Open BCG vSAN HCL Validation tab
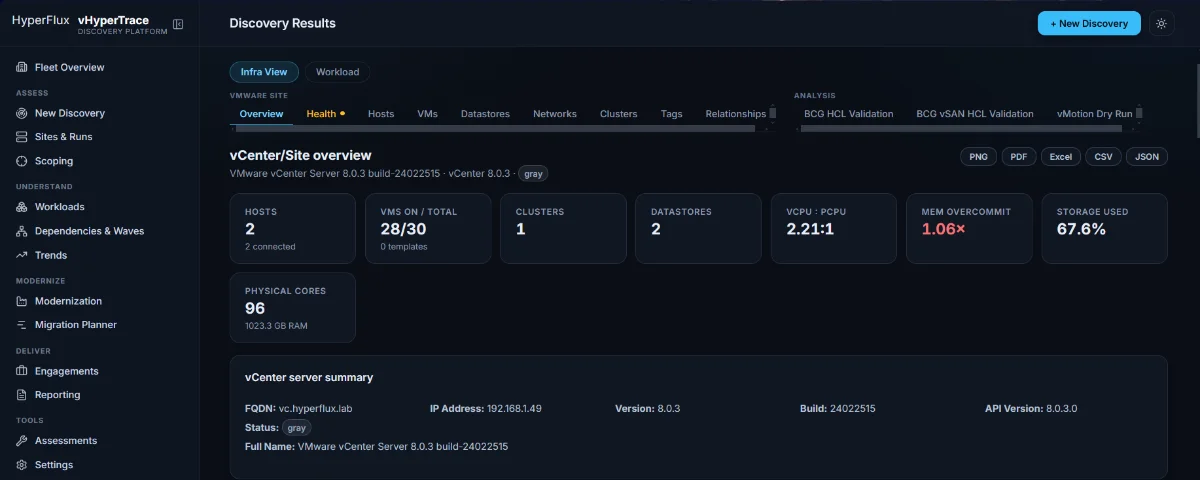The height and width of the screenshot is (480, 1200). tap(975, 114)
